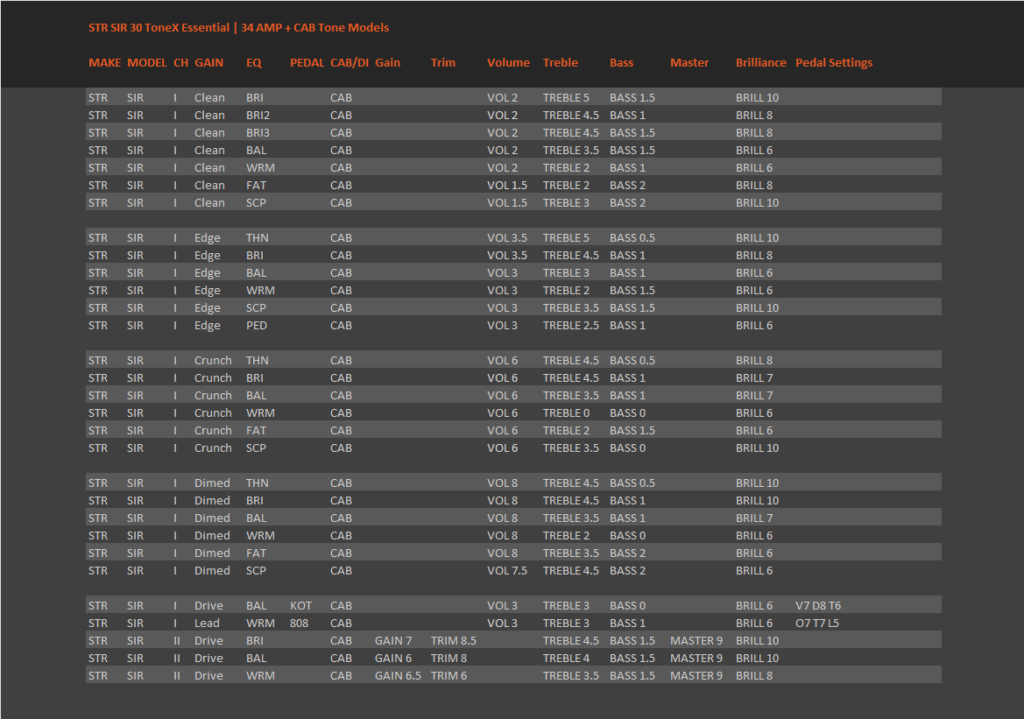The width and height of the screenshot is (1024, 719).
Task: Click the MODEL column header
Action: pyautogui.click(x=147, y=63)
